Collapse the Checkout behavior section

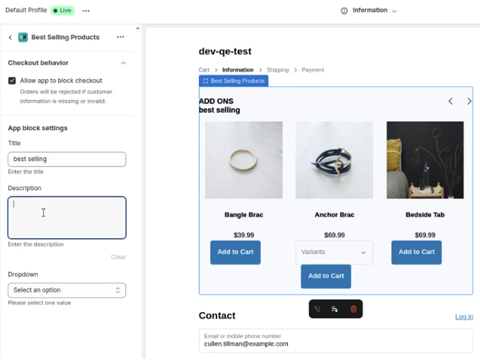tap(123, 63)
